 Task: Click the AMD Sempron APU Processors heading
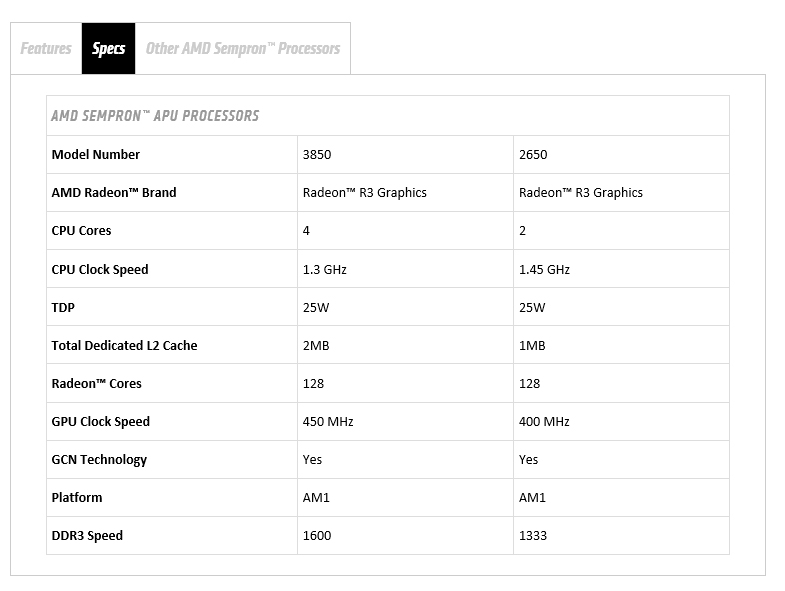(155, 116)
